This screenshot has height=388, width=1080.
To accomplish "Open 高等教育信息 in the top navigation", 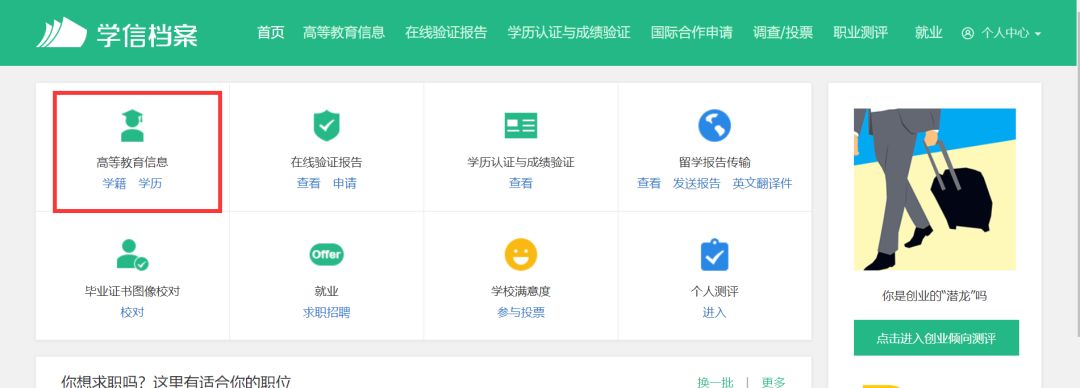I will click(344, 32).
